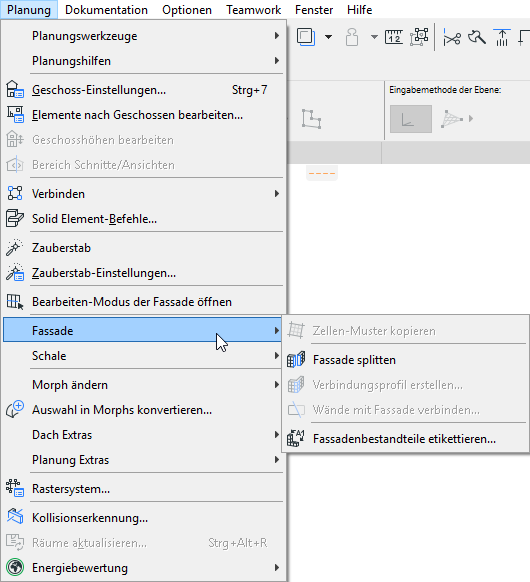Click the grid snap toolbar icon
The image size is (530, 582).
pos(419,37)
